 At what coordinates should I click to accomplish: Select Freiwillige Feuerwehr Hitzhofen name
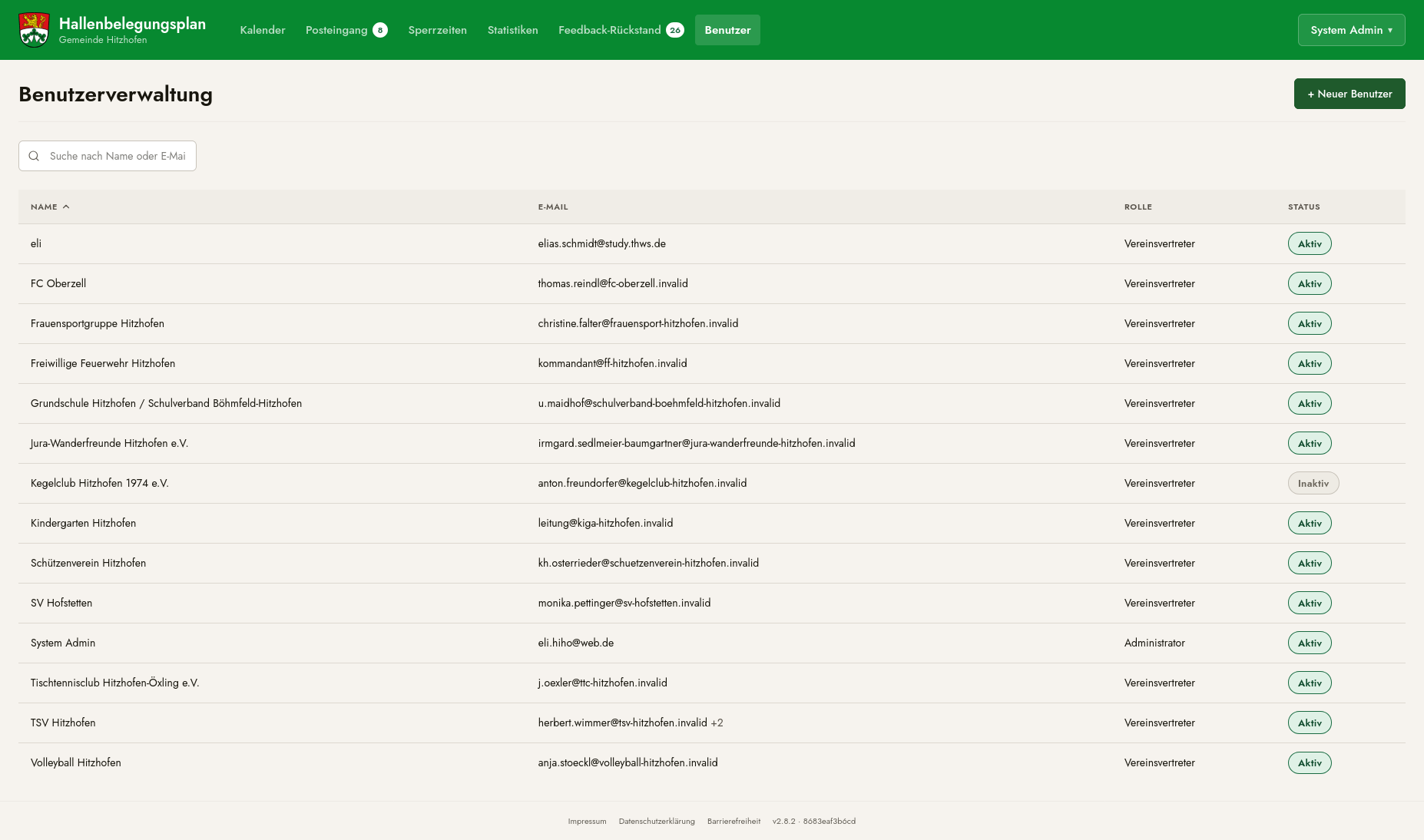[103, 363]
